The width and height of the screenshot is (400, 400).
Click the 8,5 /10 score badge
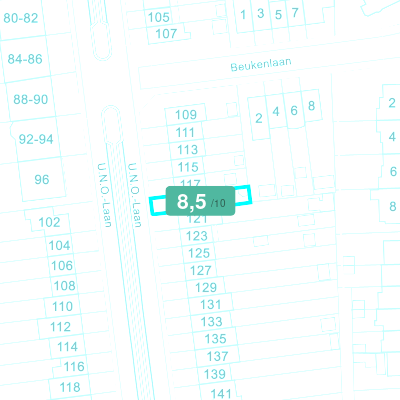click(x=200, y=201)
